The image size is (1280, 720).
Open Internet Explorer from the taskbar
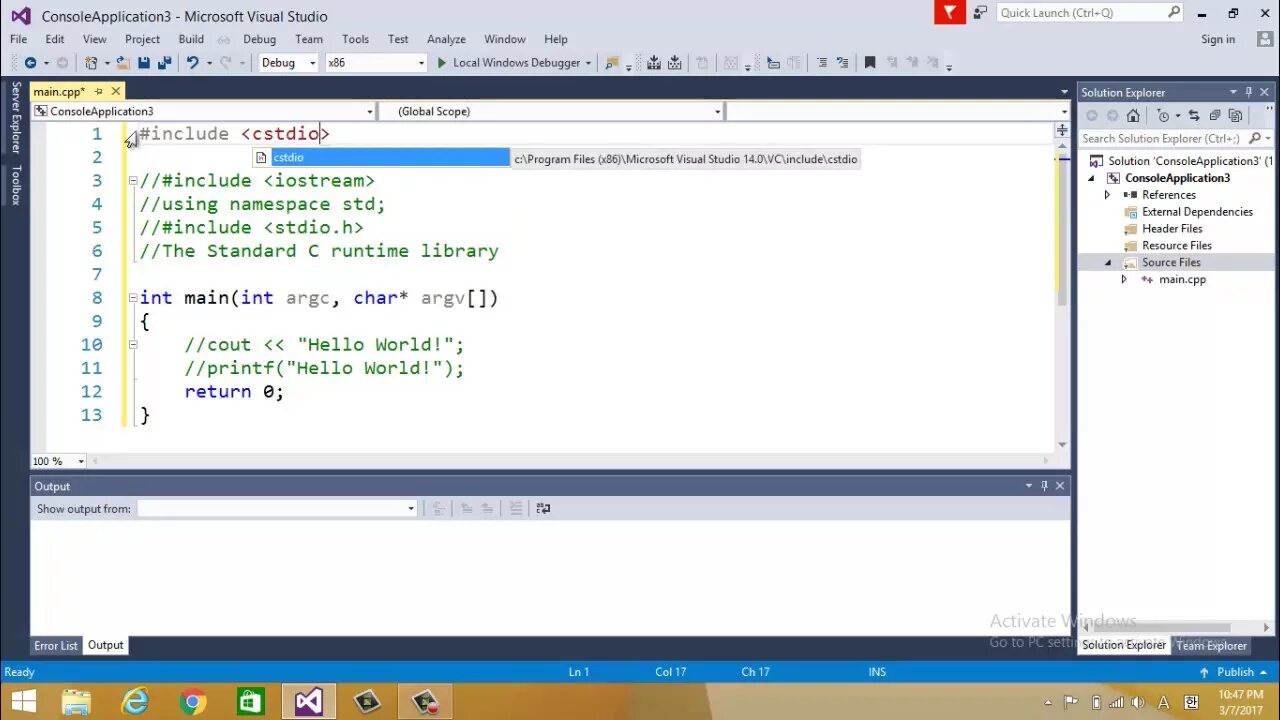[x=135, y=702]
